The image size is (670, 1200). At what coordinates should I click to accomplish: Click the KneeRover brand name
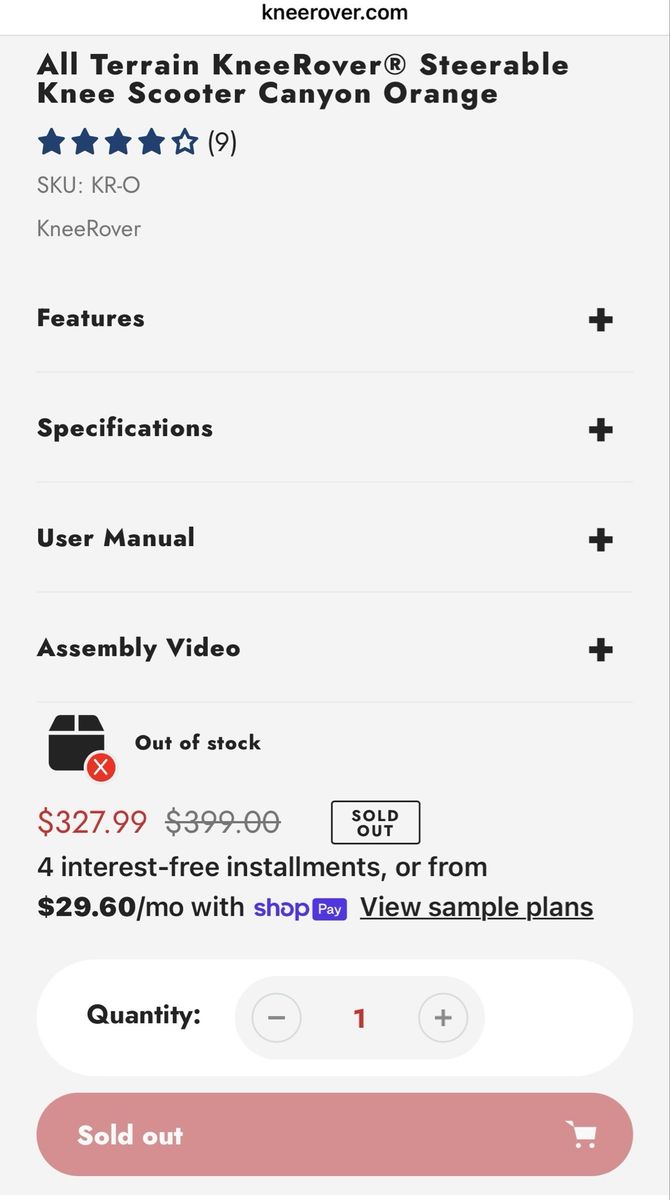tap(89, 228)
